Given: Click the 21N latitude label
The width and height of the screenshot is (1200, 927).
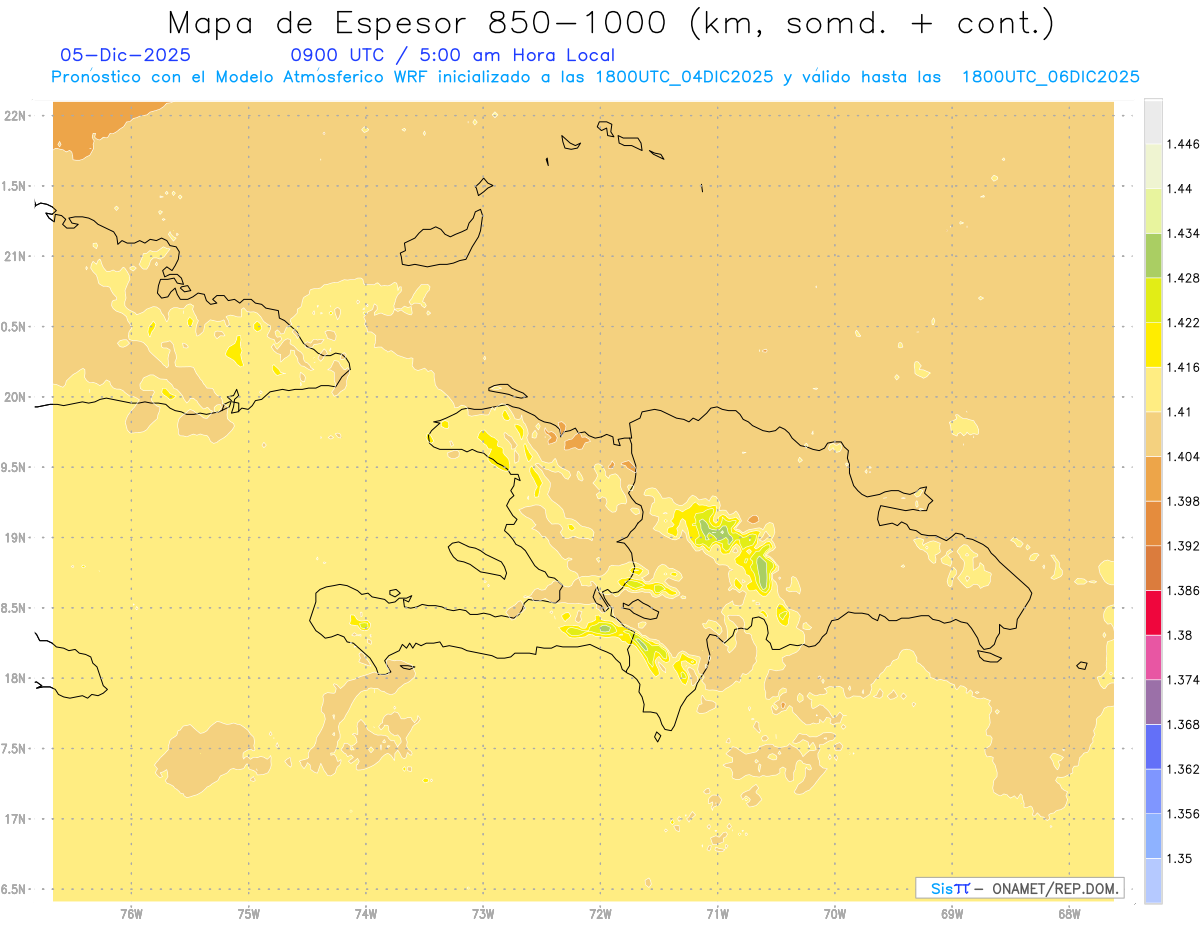Looking at the screenshot, I should click(15, 256).
